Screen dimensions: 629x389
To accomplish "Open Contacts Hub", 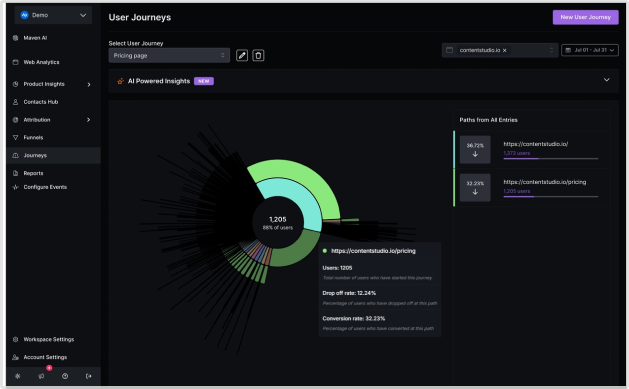I will pyautogui.click(x=41, y=102).
